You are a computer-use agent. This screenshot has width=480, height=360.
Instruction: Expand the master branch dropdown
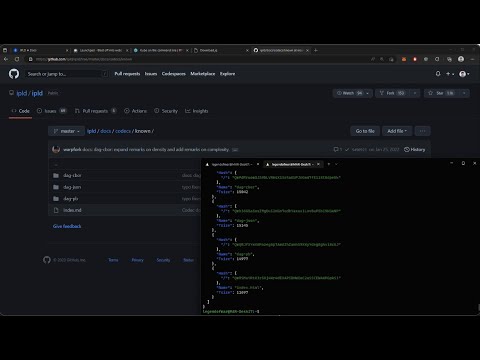(x=66, y=131)
